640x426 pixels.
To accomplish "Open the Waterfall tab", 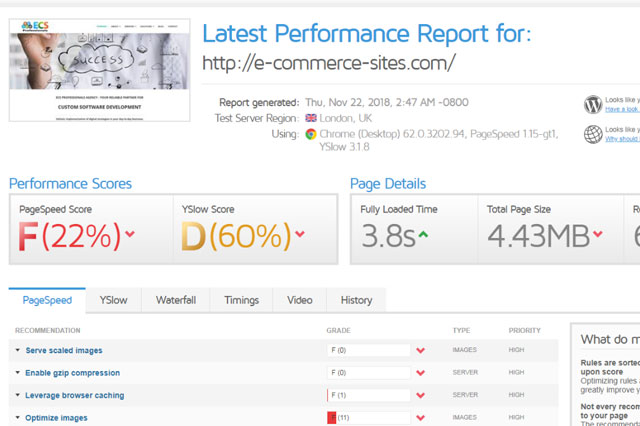I will [176, 300].
